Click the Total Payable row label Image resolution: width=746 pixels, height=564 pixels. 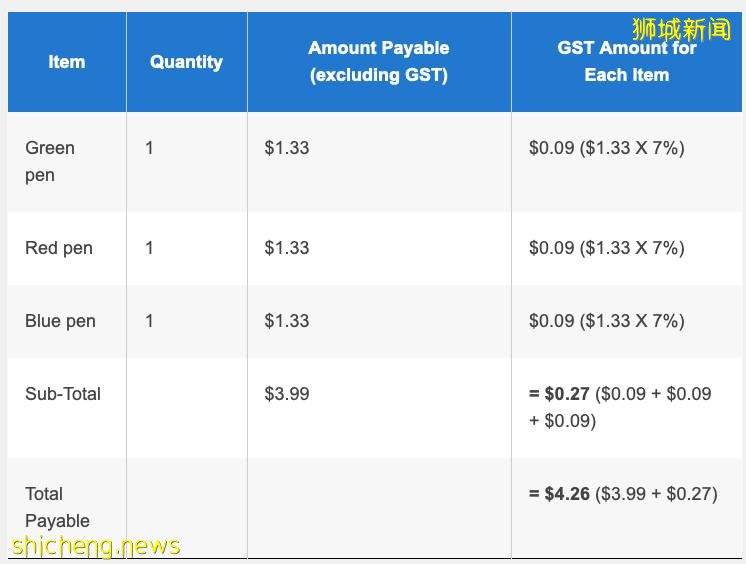tap(58, 507)
